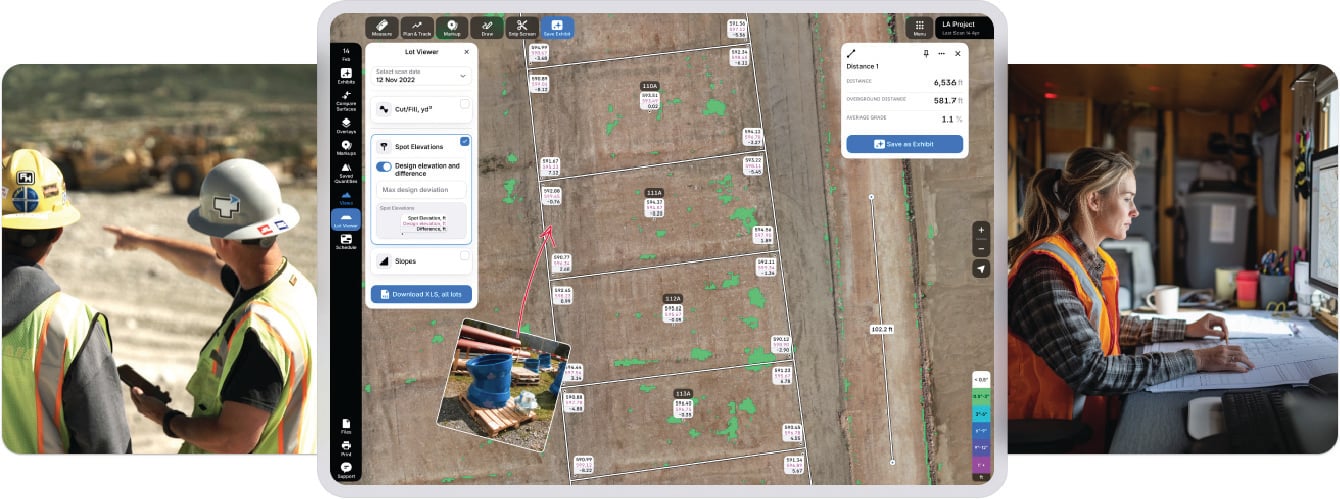
Task: Use the Snip Screen tool
Action: pos(522,27)
